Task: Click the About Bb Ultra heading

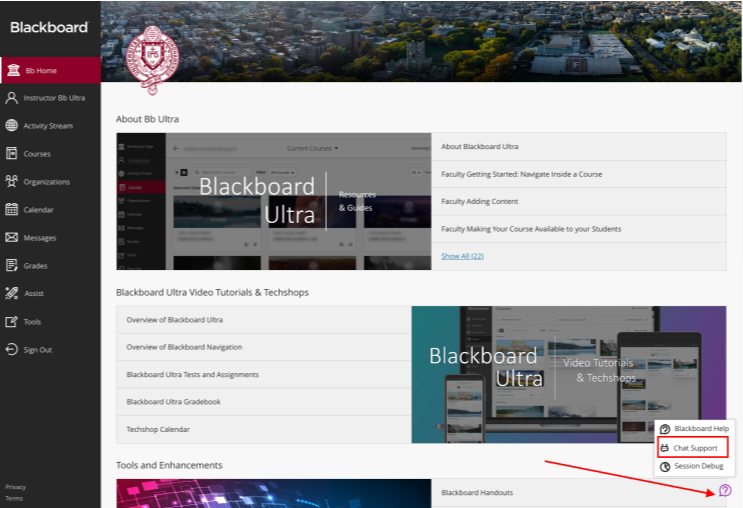Action: click(x=147, y=119)
